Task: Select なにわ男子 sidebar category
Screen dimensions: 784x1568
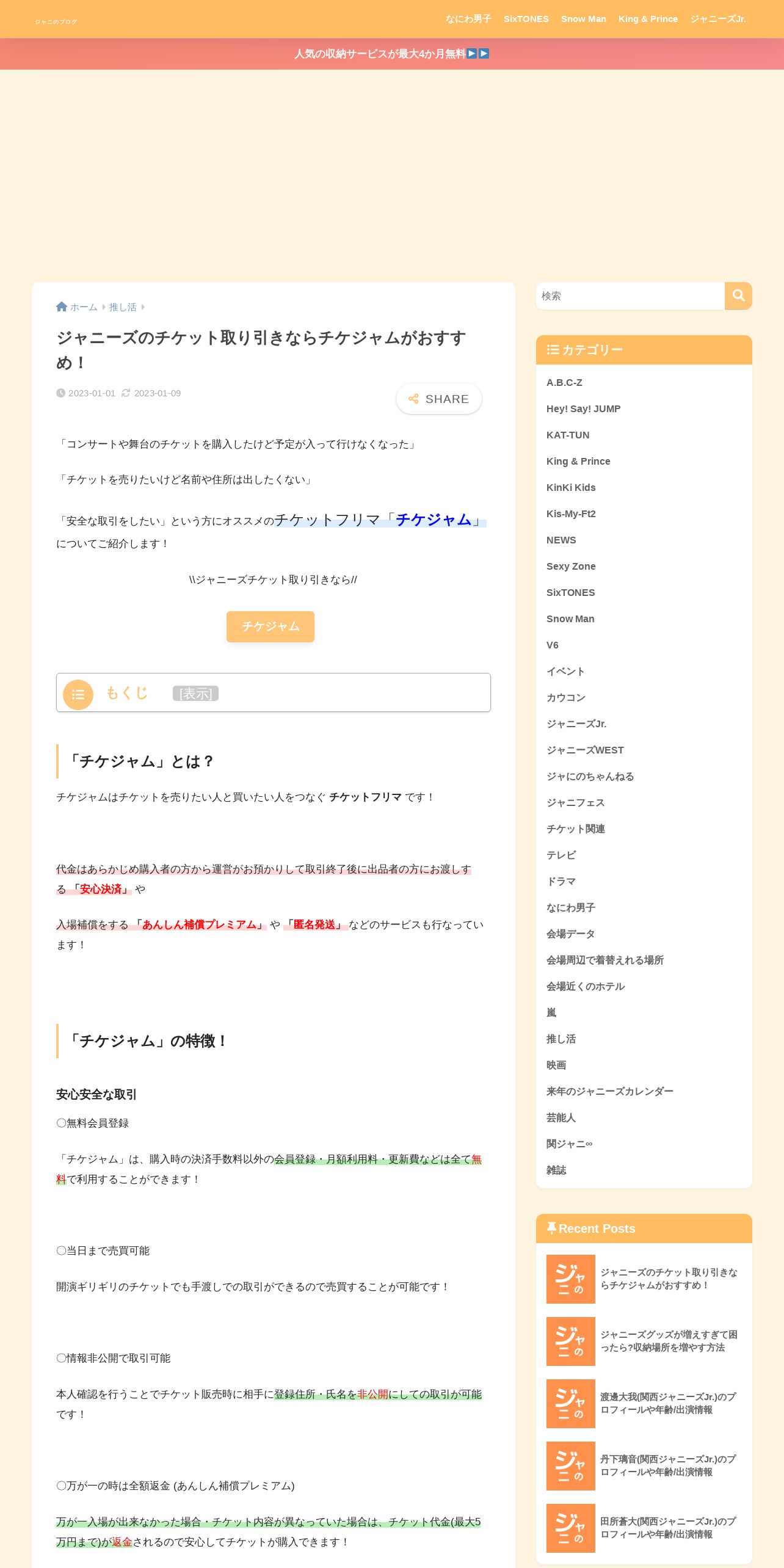Action: pyautogui.click(x=571, y=907)
